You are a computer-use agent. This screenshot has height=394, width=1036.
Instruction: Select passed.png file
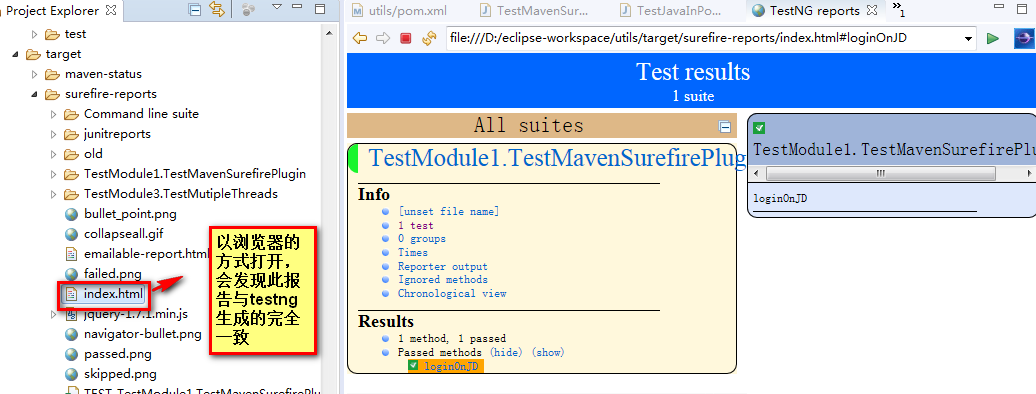click(118, 354)
